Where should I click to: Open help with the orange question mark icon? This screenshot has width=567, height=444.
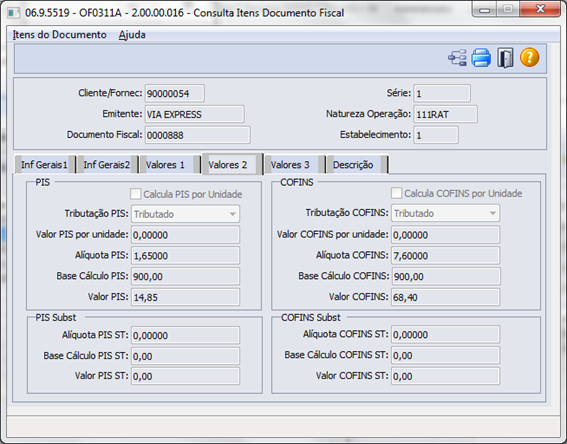(529, 58)
